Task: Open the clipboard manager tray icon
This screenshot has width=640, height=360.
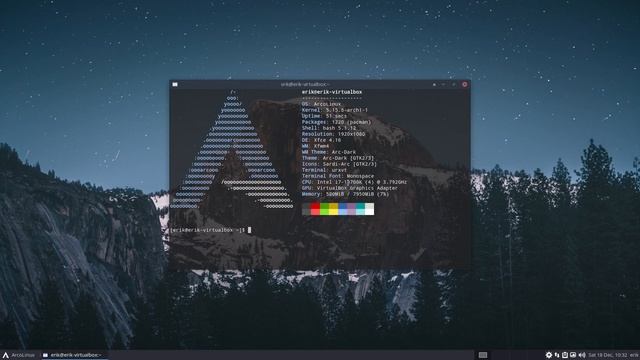Action: click(565, 355)
